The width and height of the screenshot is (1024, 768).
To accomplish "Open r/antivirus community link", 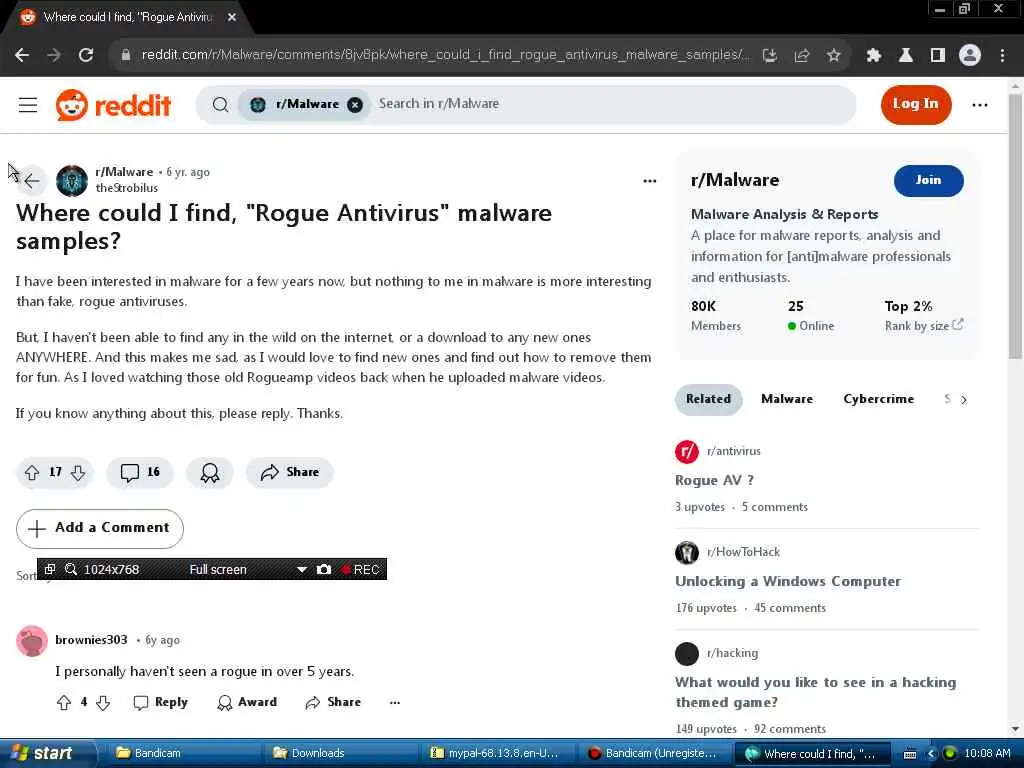I will coord(733,451).
